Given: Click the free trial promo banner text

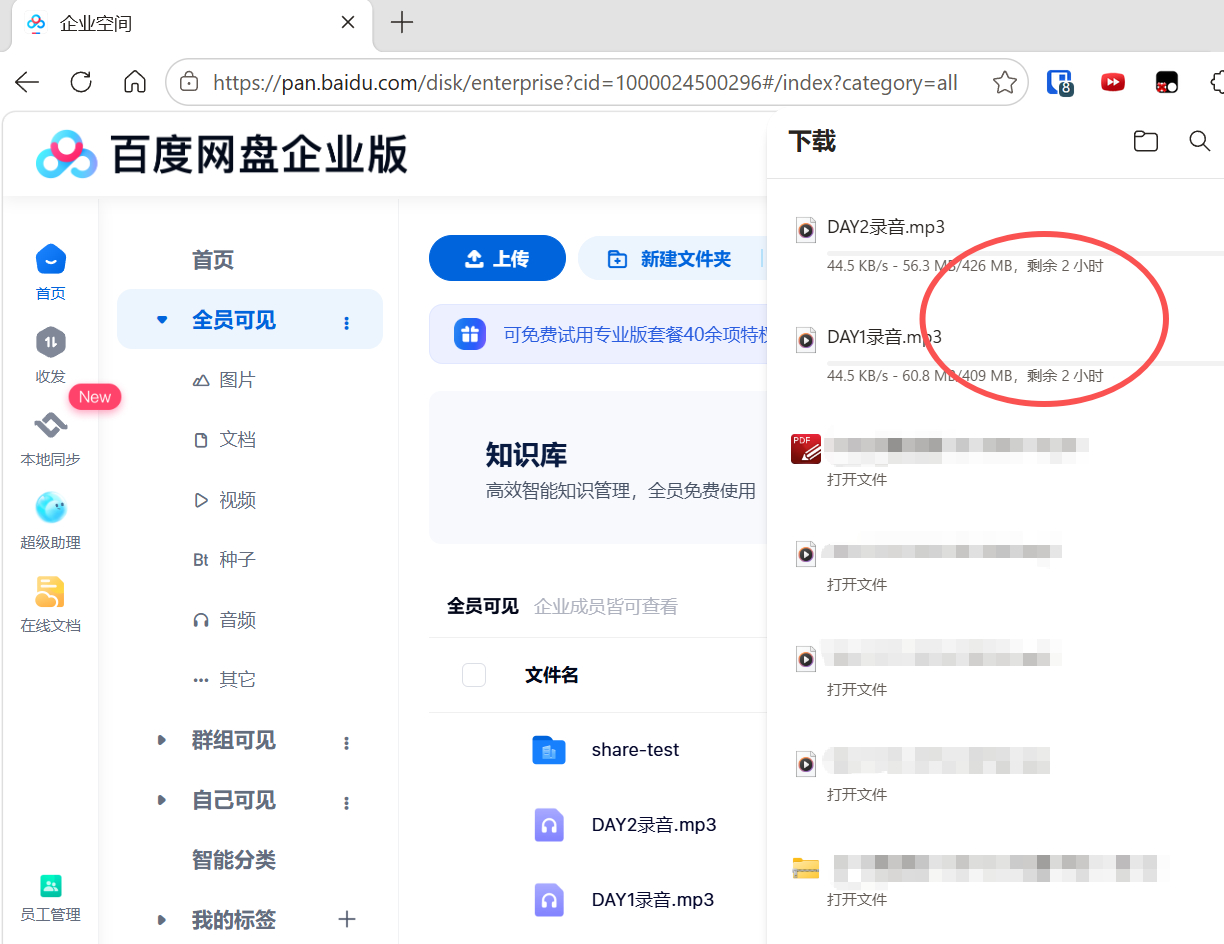Looking at the screenshot, I should point(636,334).
